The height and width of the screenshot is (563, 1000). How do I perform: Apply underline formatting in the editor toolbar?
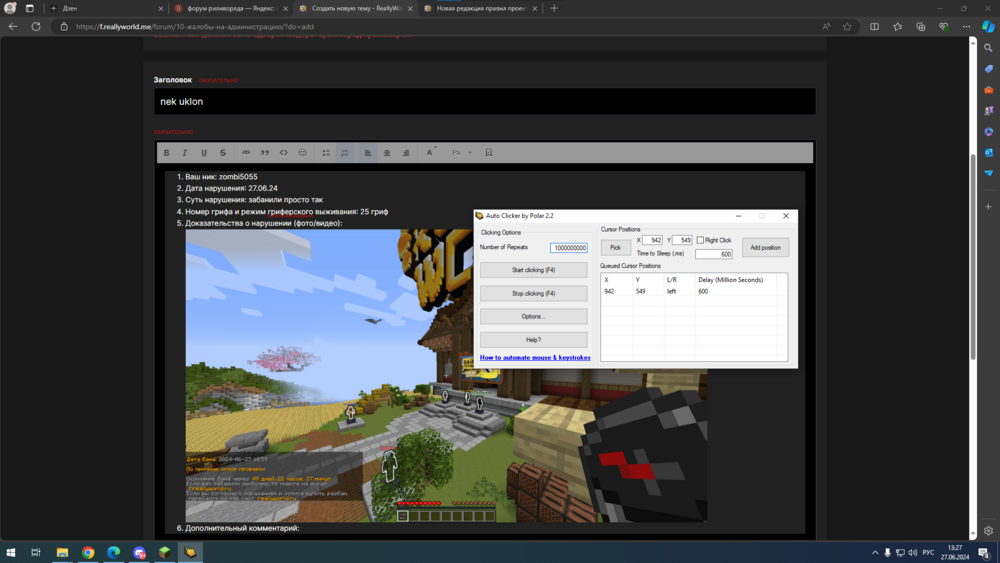pos(204,153)
